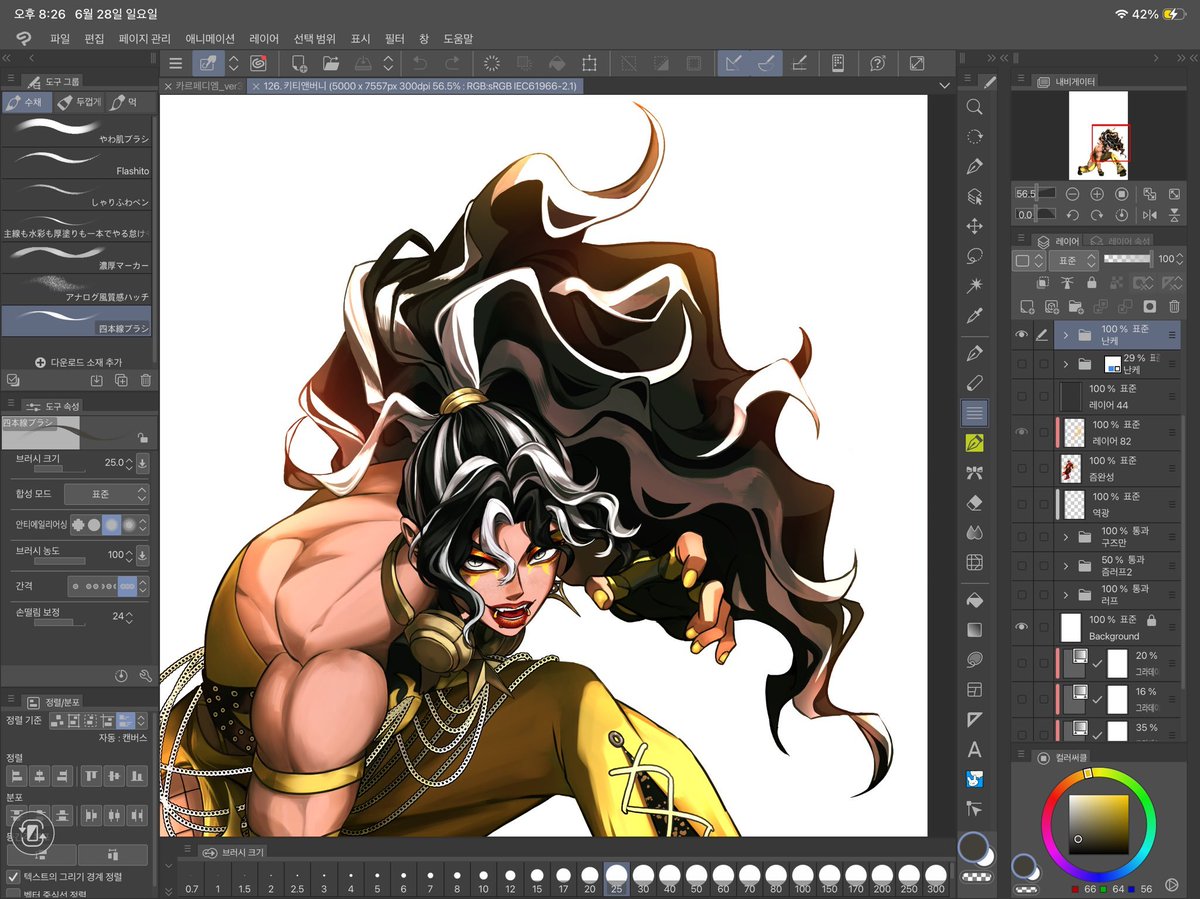This screenshot has width=1200, height=899.
Task: Expand the 러프 folder
Action: coord(1066,596)
